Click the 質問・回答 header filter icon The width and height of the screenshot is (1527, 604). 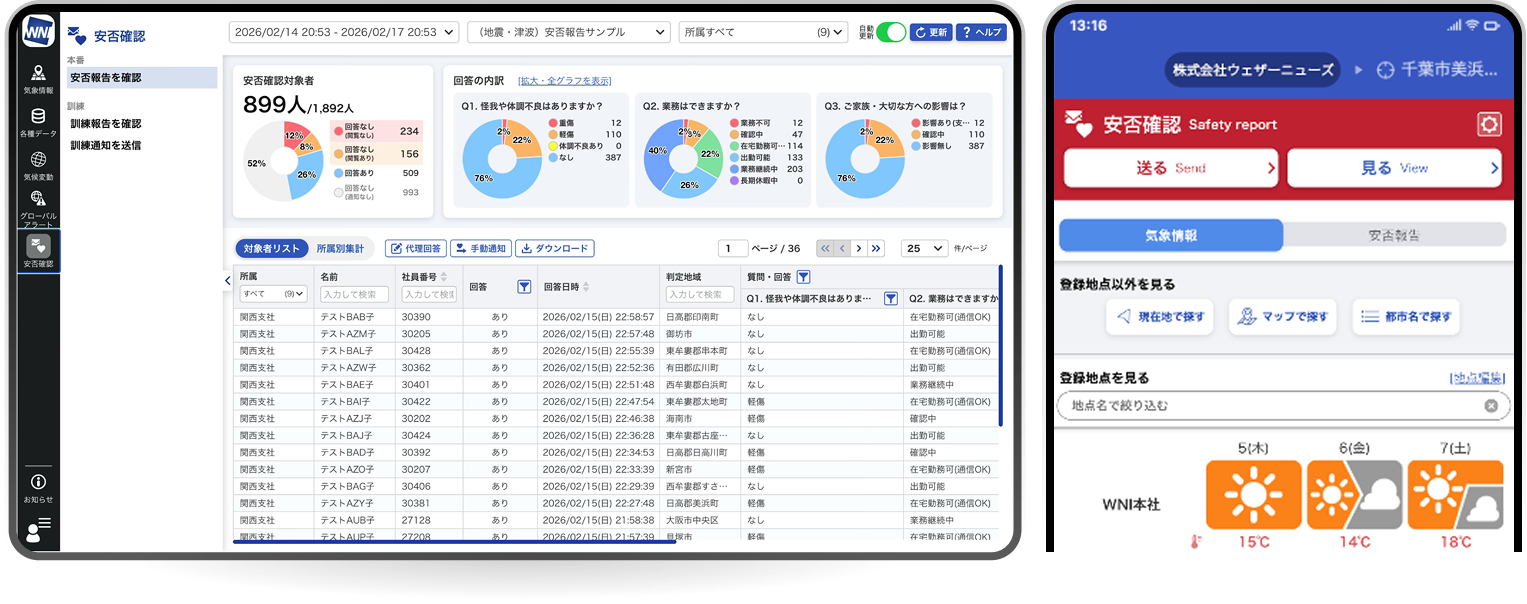coord(803,277)
